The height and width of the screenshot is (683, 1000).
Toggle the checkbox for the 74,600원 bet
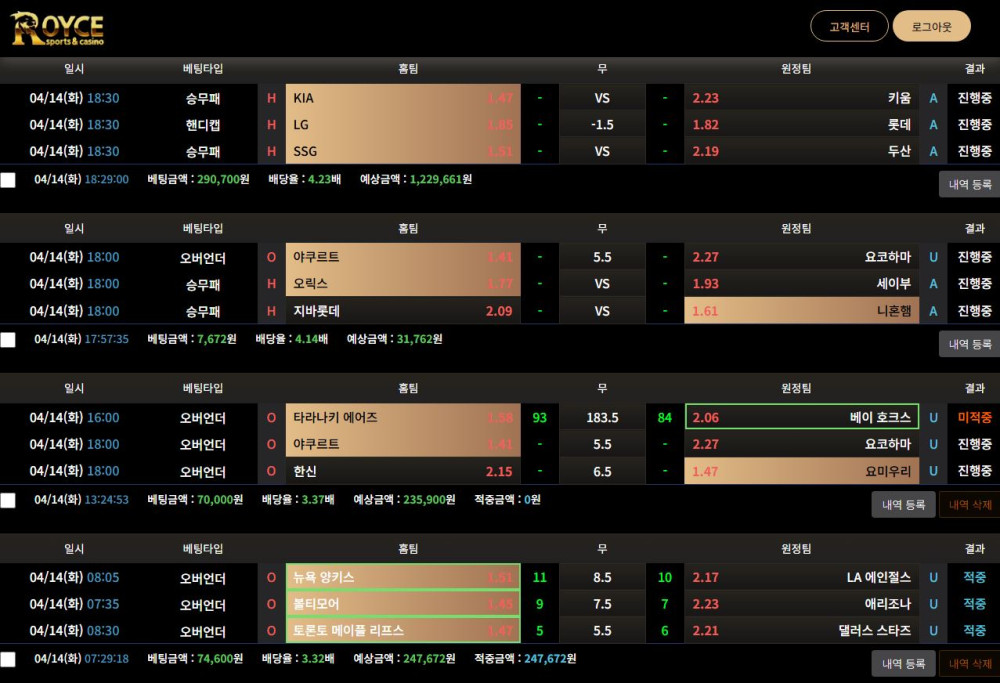coord(8,660)
